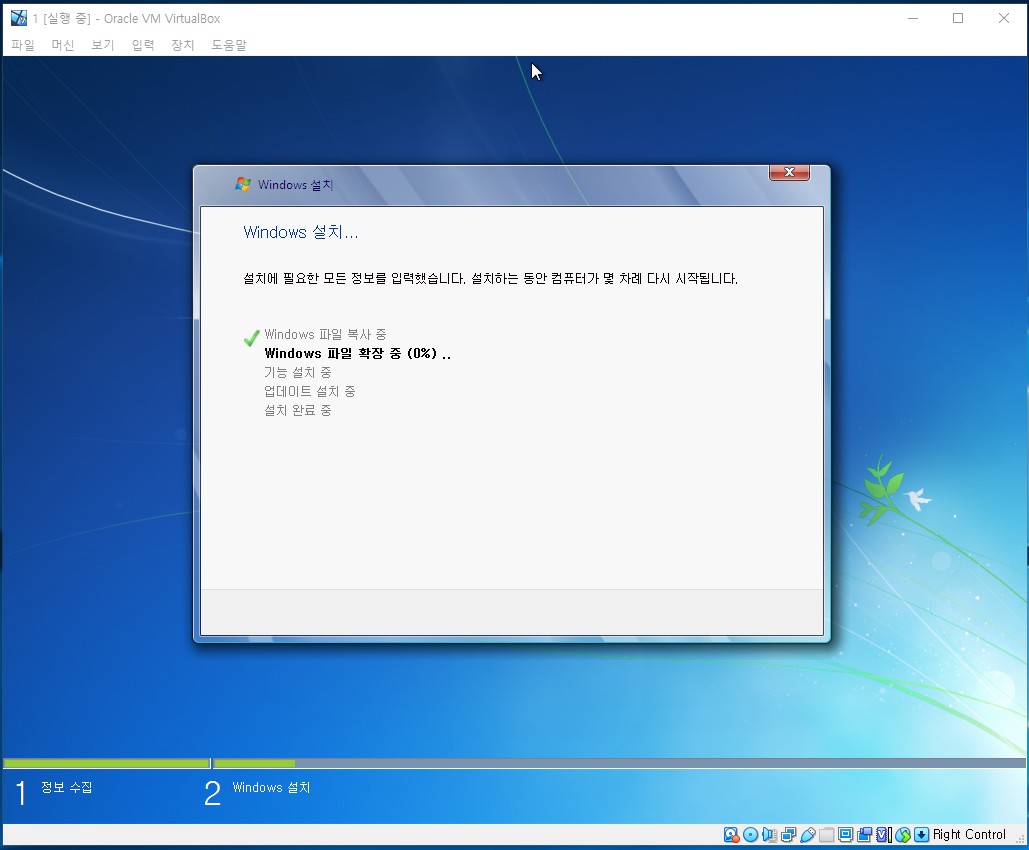This screenshot has width=1029, height=850.
Task: Click the shared folders indicator icon
Action: pyautogui.click(x=826, y=834)
